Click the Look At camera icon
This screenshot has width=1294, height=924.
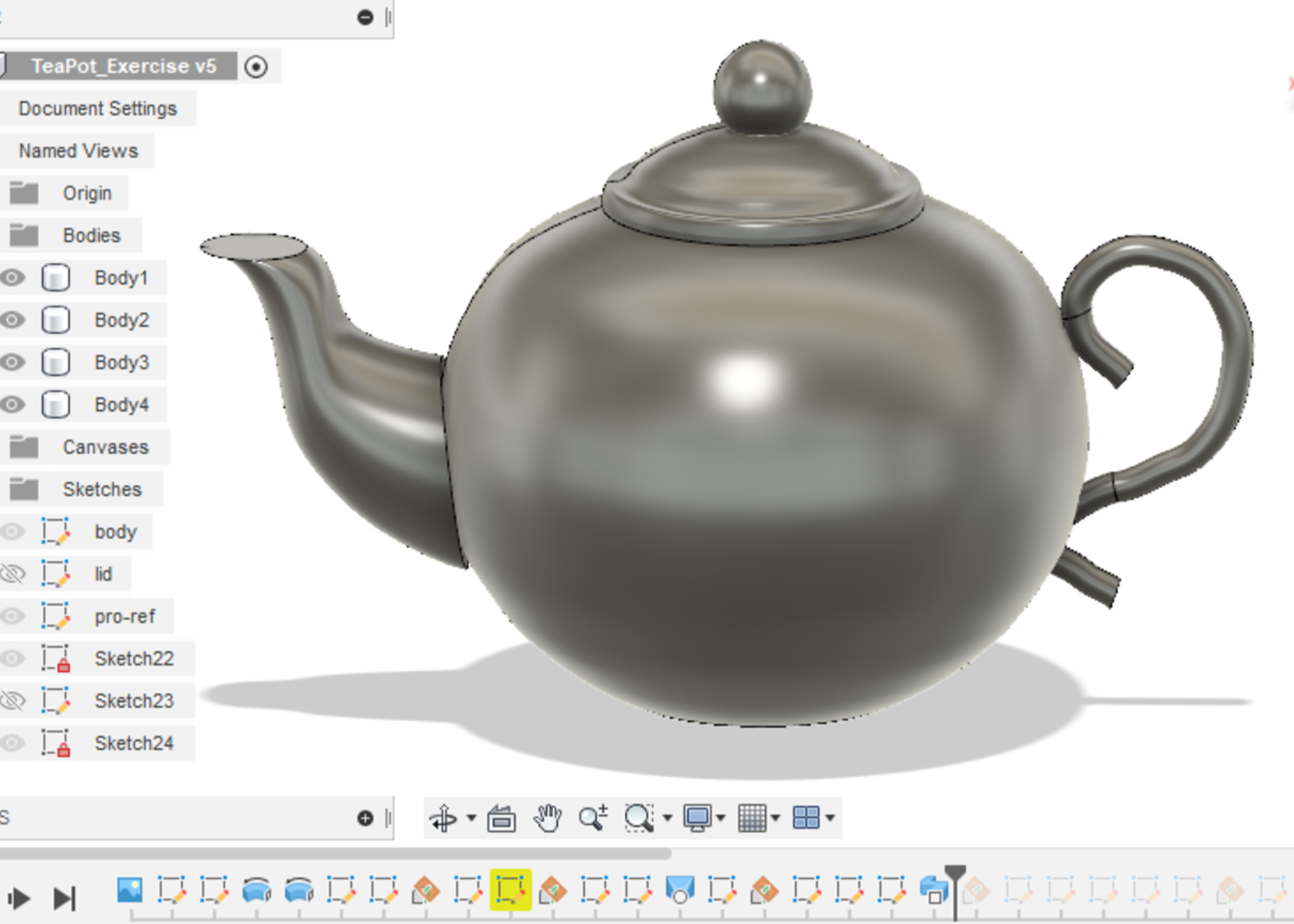pyautogui.click(x=501, y=818)
